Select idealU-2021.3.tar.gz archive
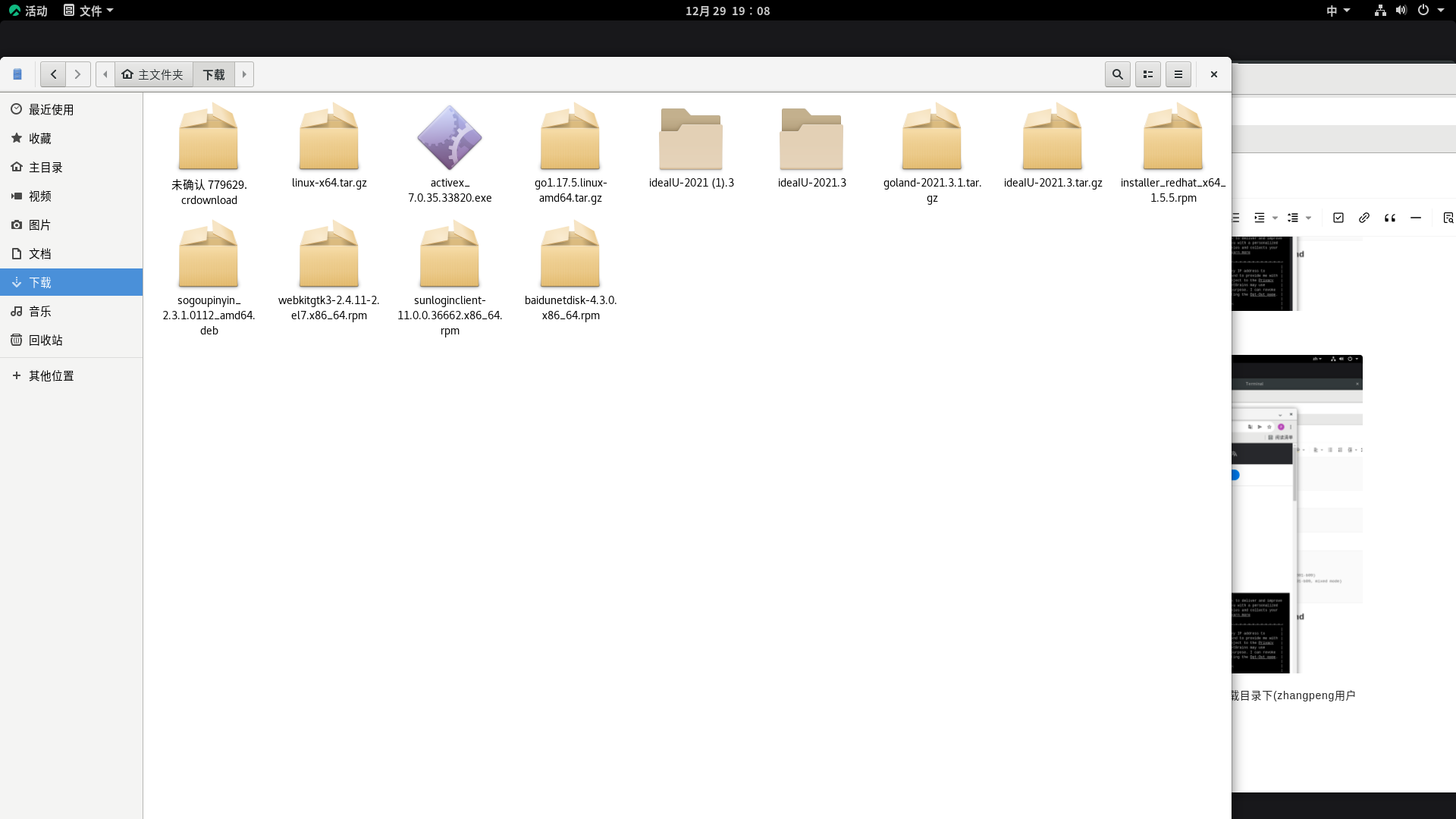The width and height of the screenshot is (1456, 819). coord(1053,146)
